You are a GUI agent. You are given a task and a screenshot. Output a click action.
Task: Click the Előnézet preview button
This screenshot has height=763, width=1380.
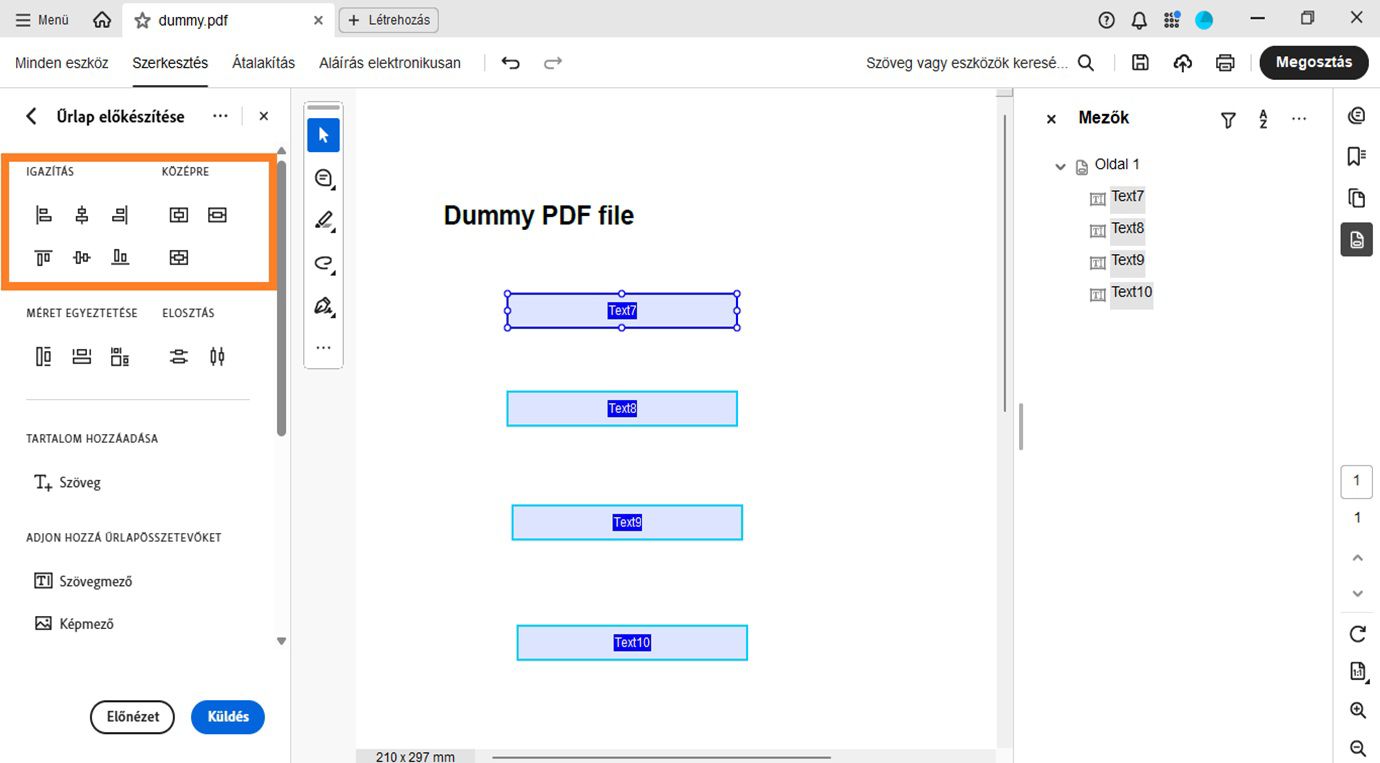pyautogui.click(x=133, y=717)
